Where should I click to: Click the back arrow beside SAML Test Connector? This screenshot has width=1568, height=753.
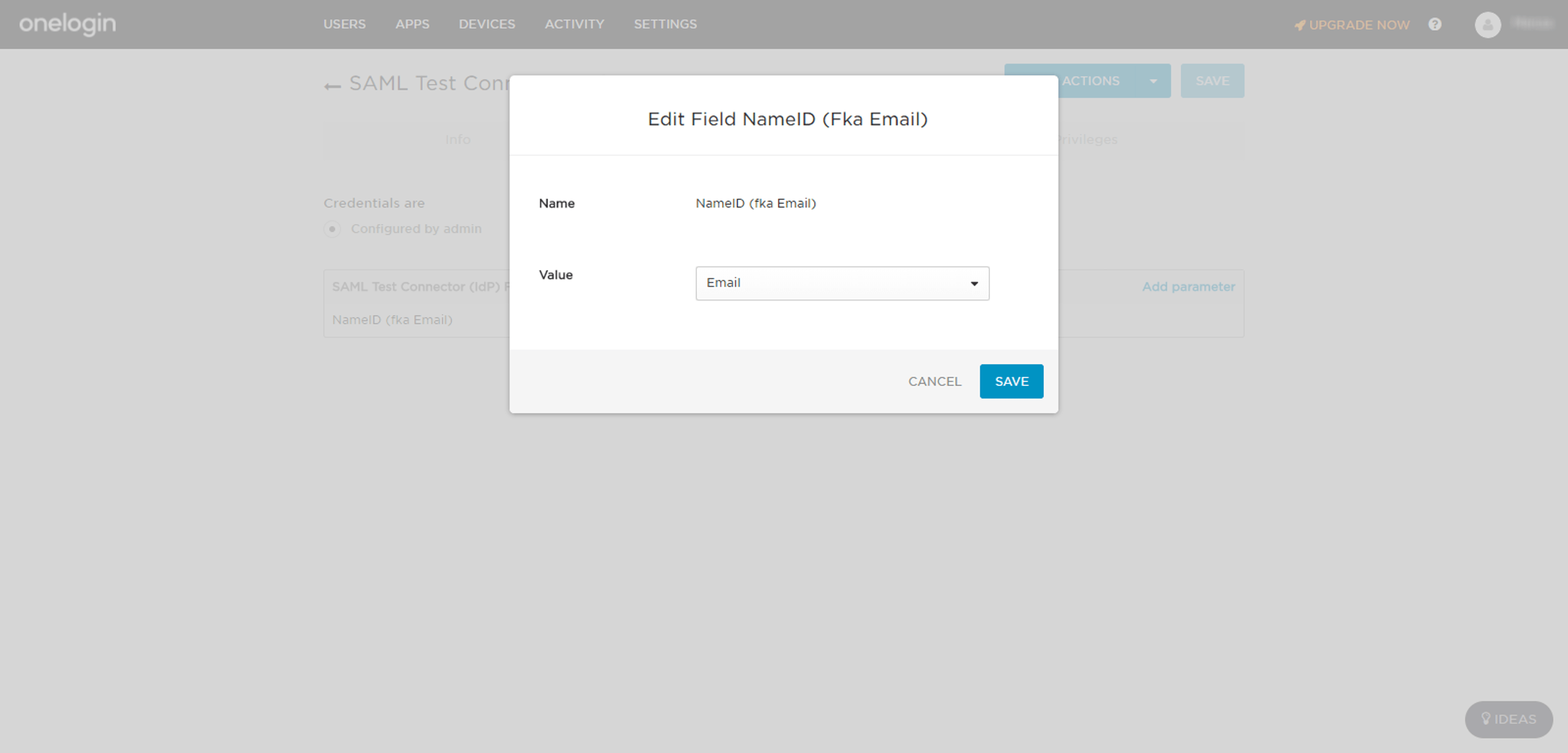[332, 87]
